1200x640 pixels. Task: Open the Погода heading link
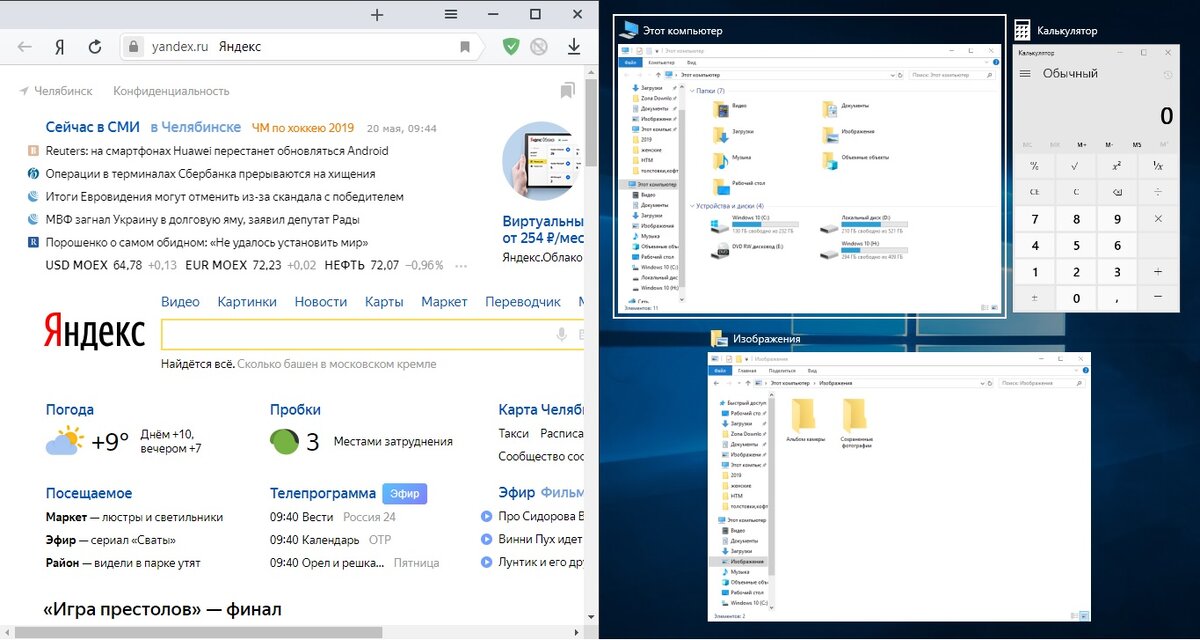(x=70, y=409)
